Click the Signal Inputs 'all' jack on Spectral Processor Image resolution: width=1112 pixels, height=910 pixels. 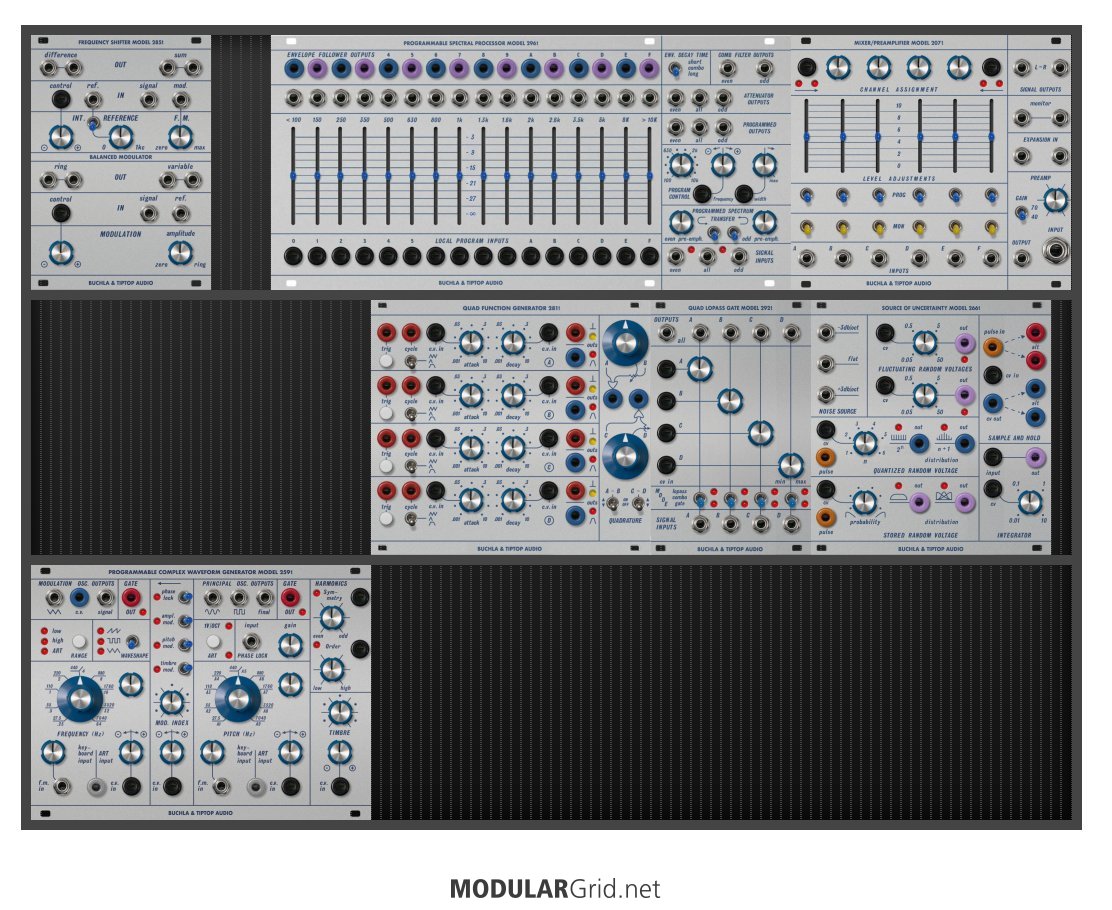pyautogui.click(x=707, y=256)
